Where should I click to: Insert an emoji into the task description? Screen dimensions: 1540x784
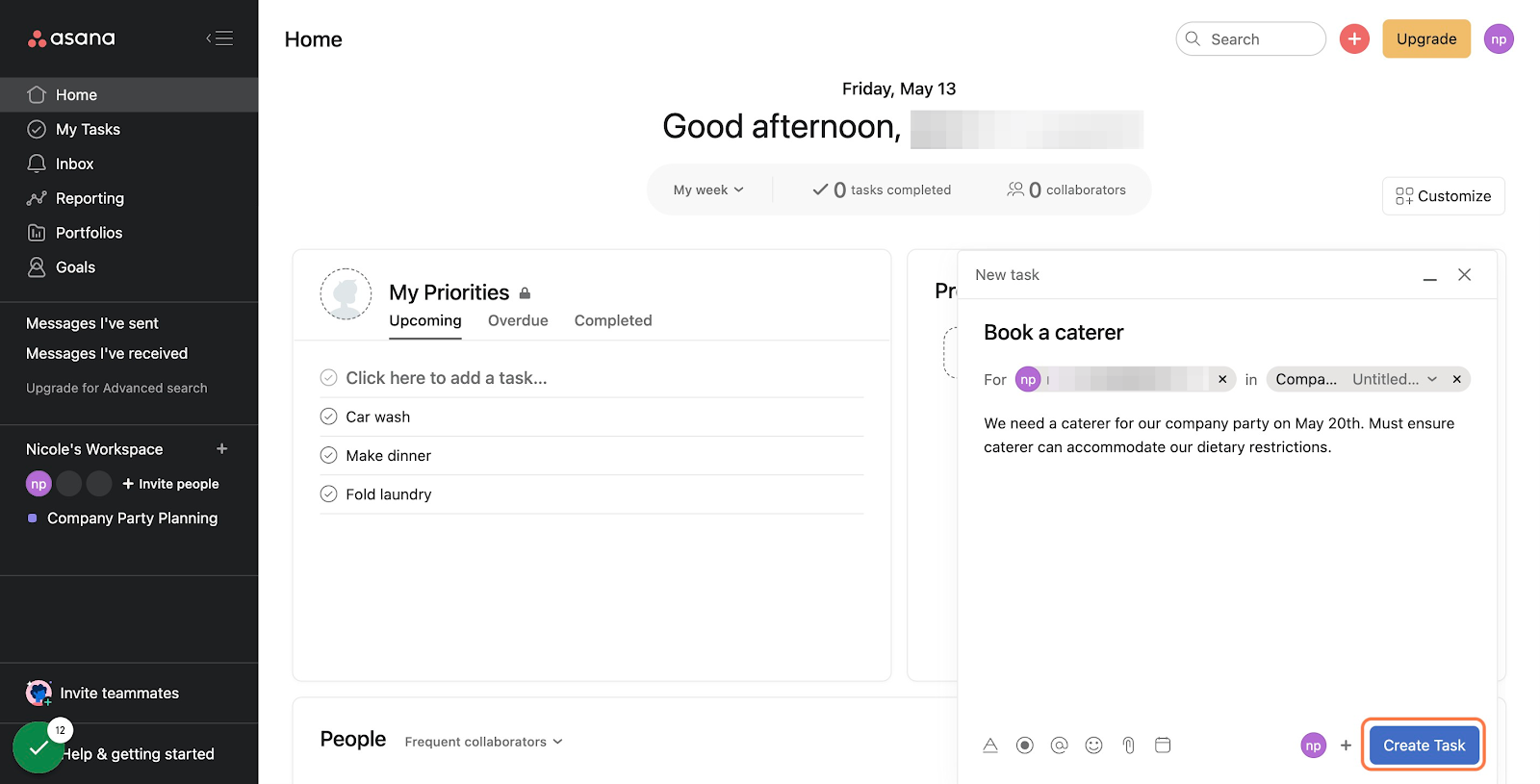pyautogui.click(x=1093, y=745)
